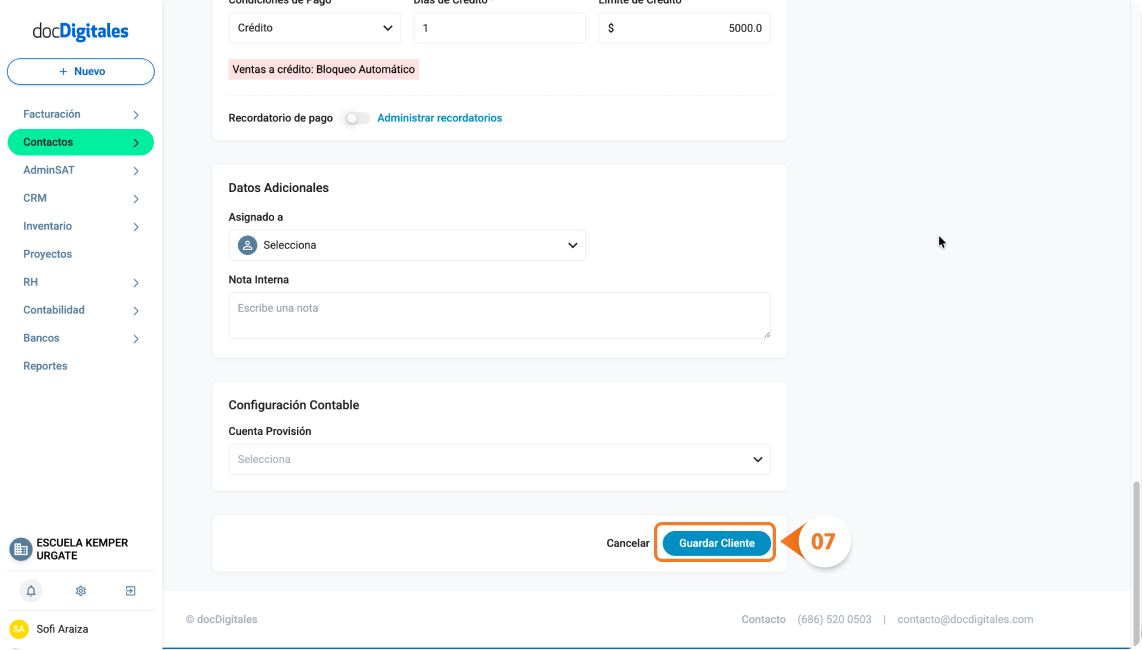Click the Cancelar button
This screenshot has height=650, width=1142.
[628, 543]
